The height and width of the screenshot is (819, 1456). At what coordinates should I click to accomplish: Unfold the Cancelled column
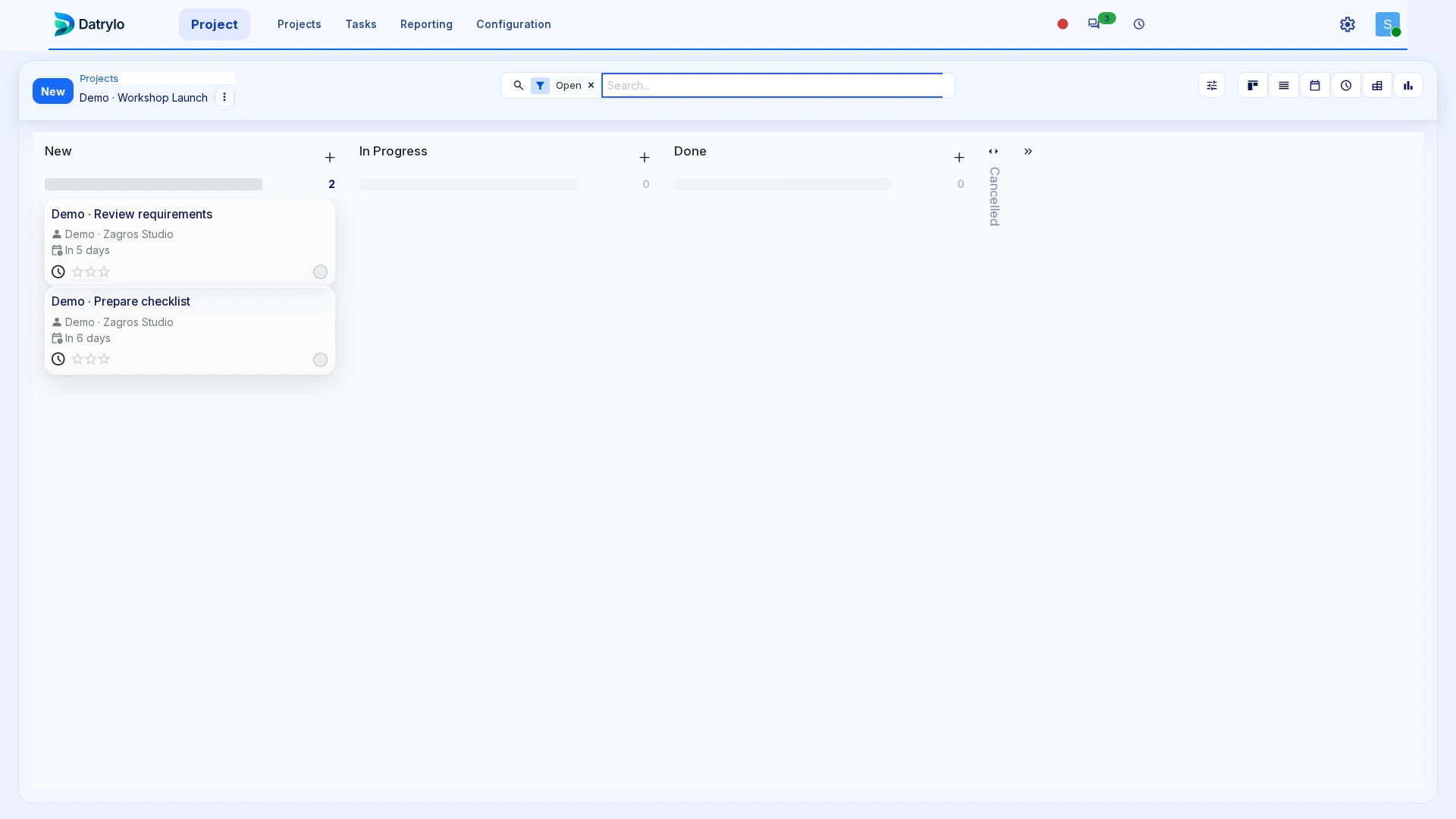pyautogui.click(x=993, y=152)
